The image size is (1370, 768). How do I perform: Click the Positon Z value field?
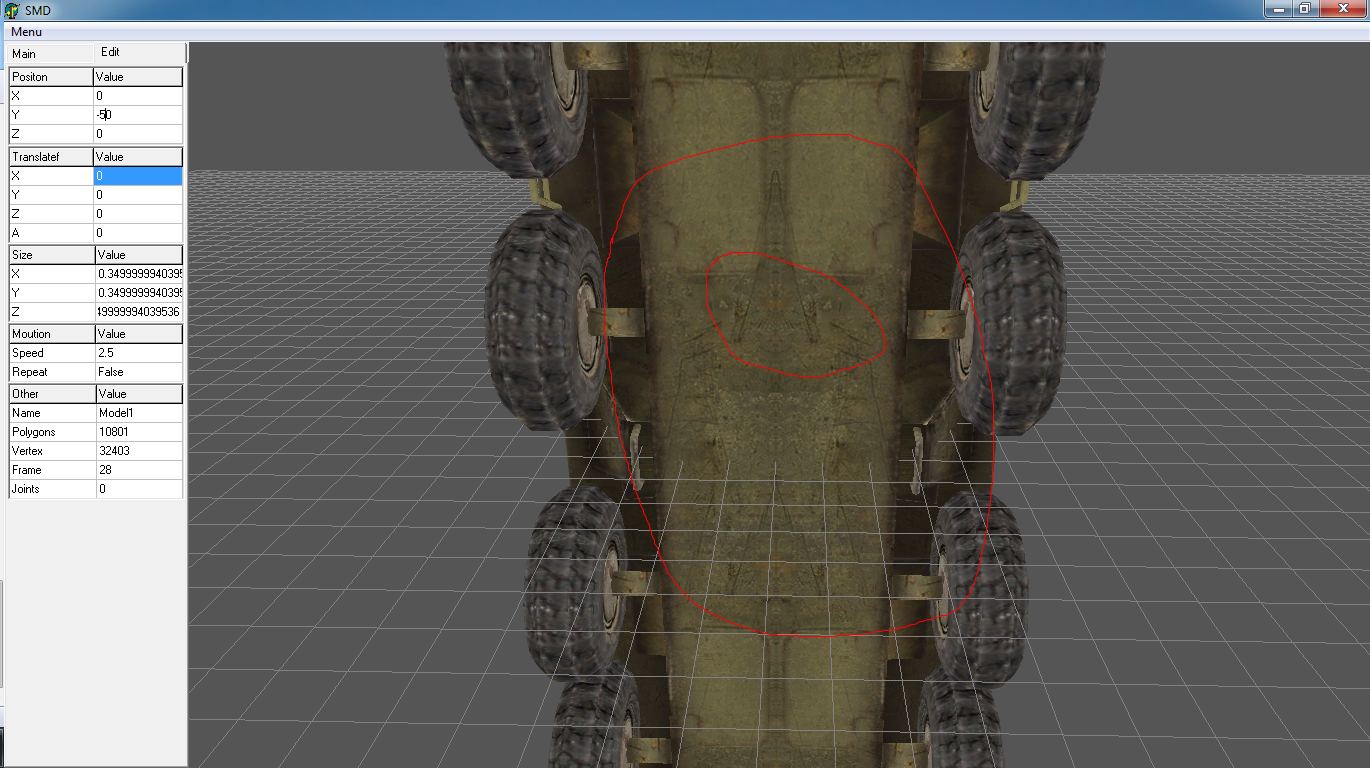click(138, 134)
